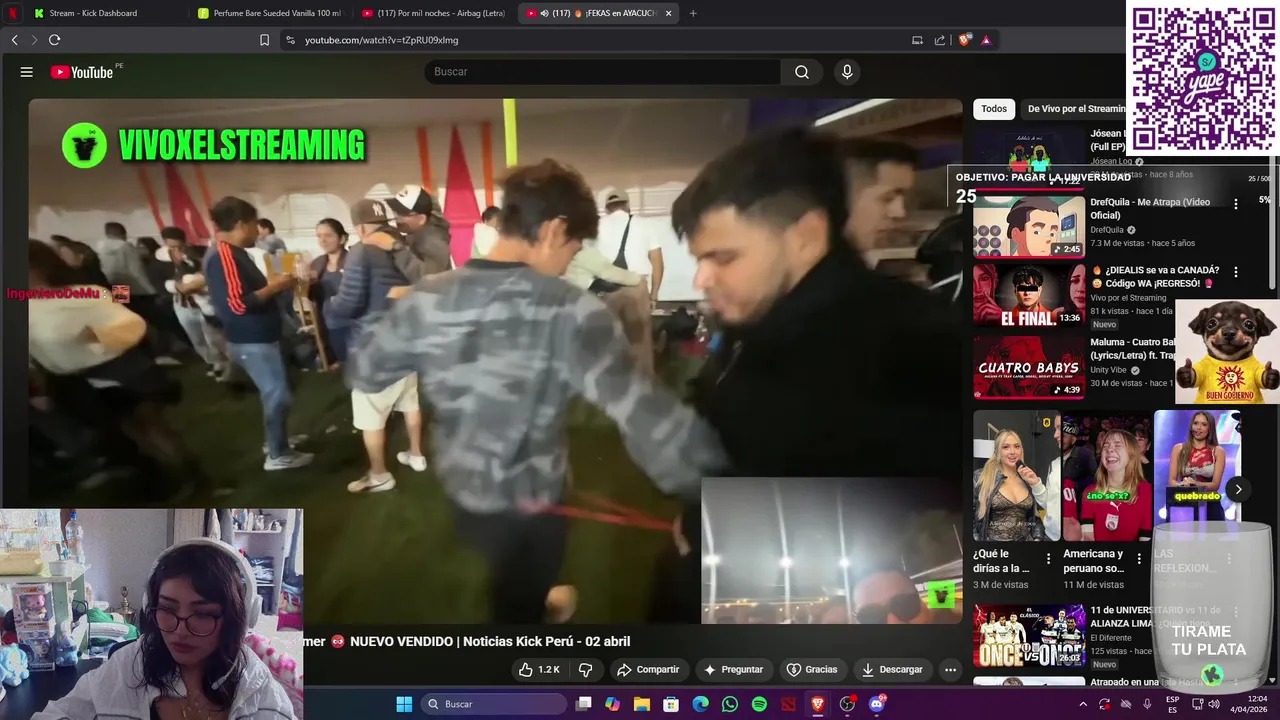Open Windows Start menu
The width and height of the screenshot is (1280, 720).
pos(404,704)
